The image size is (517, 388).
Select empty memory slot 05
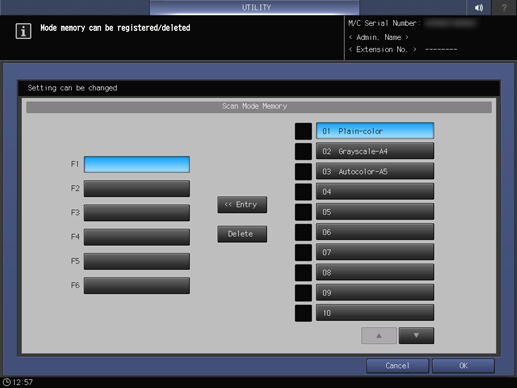point(375,212)
